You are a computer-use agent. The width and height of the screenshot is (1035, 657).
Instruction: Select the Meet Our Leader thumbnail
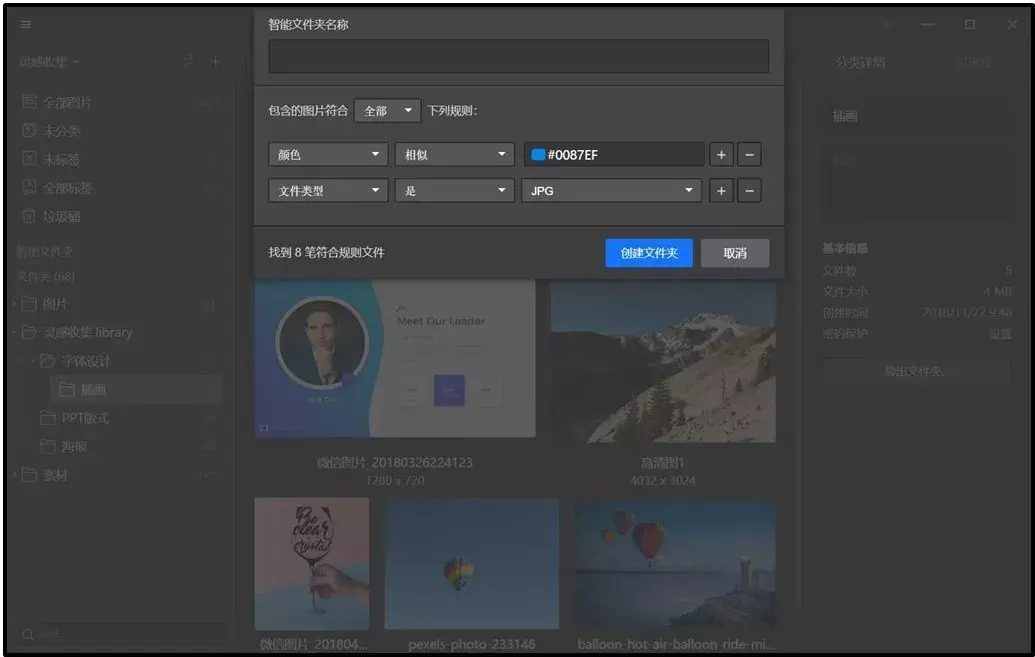[395, 357]
